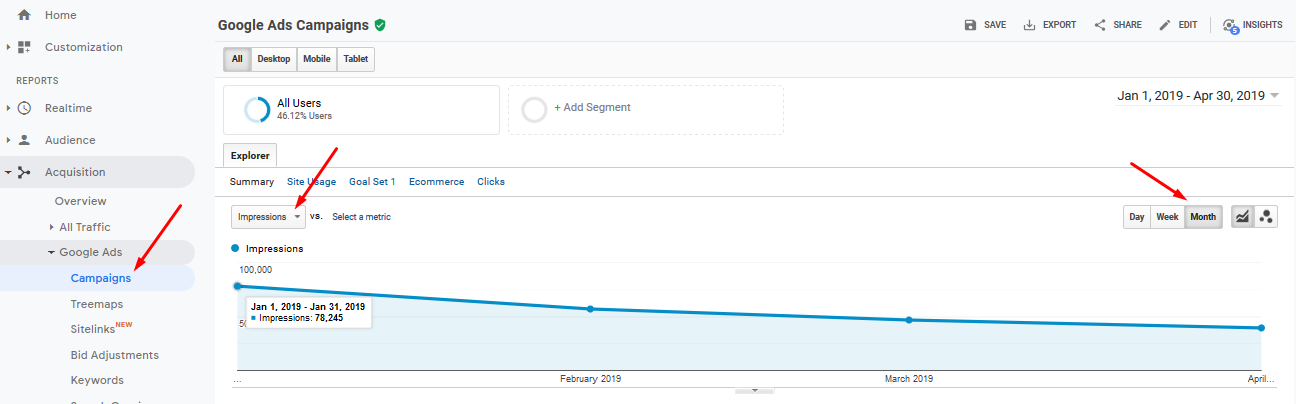The height and width of the screenshot is (404, 1296).
Task: Open the Treemaps report
Action: point(97,303)
